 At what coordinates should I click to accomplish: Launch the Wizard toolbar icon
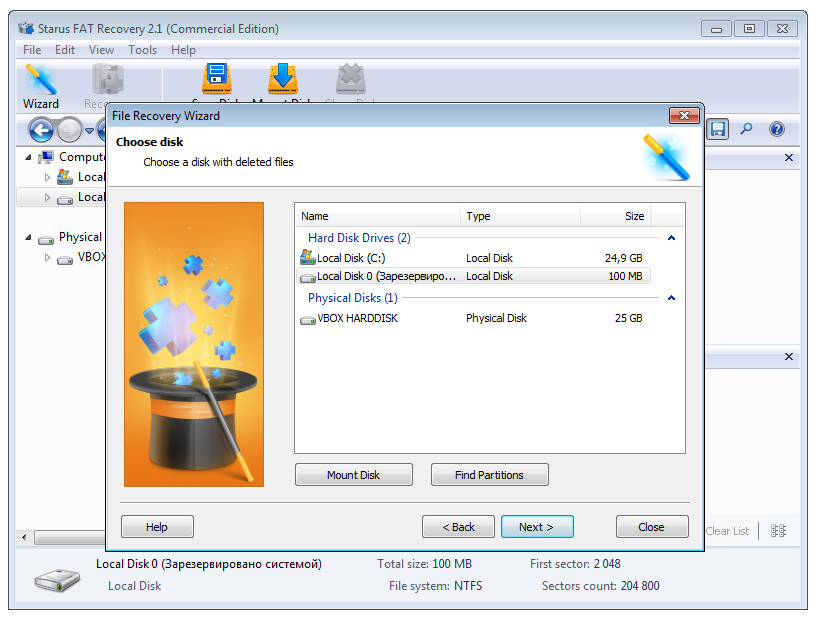[x=41, y=86]
